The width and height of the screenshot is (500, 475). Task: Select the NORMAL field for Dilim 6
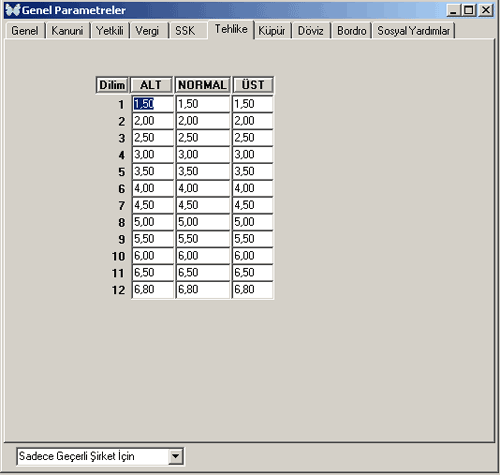point(203,188)
